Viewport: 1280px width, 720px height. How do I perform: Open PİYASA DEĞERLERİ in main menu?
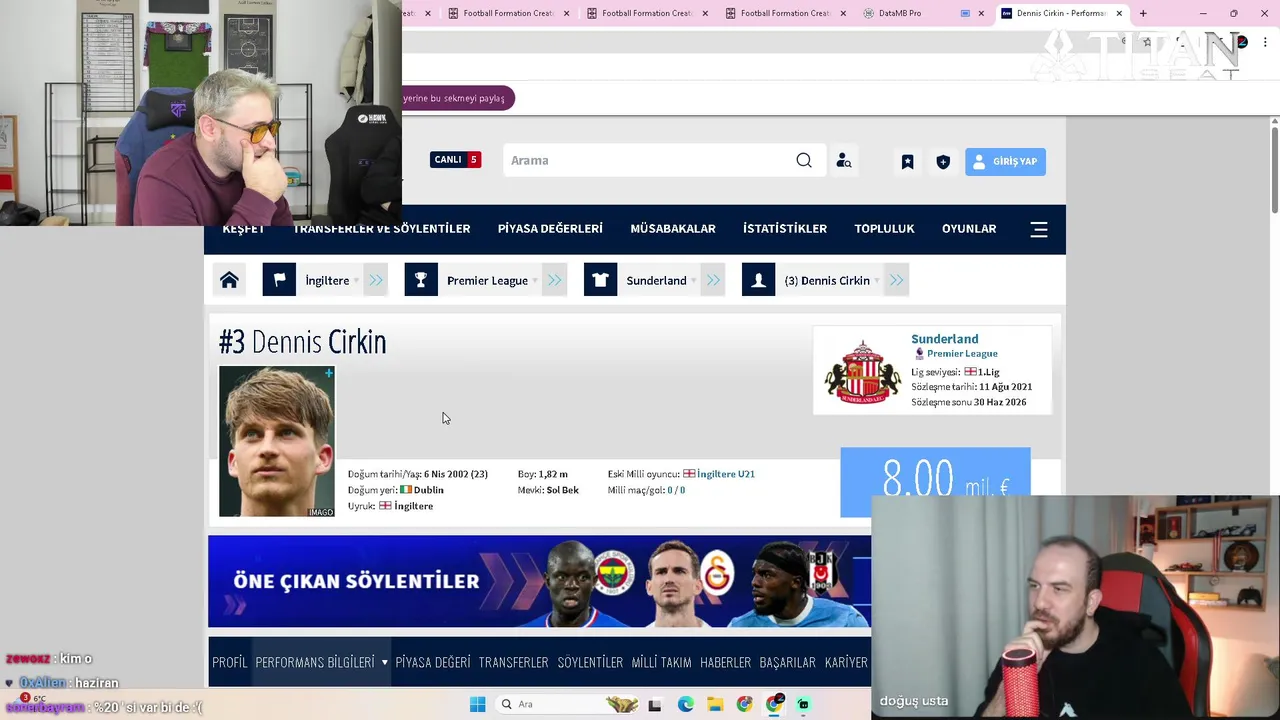pyautogui.click(x=550, y=229)
